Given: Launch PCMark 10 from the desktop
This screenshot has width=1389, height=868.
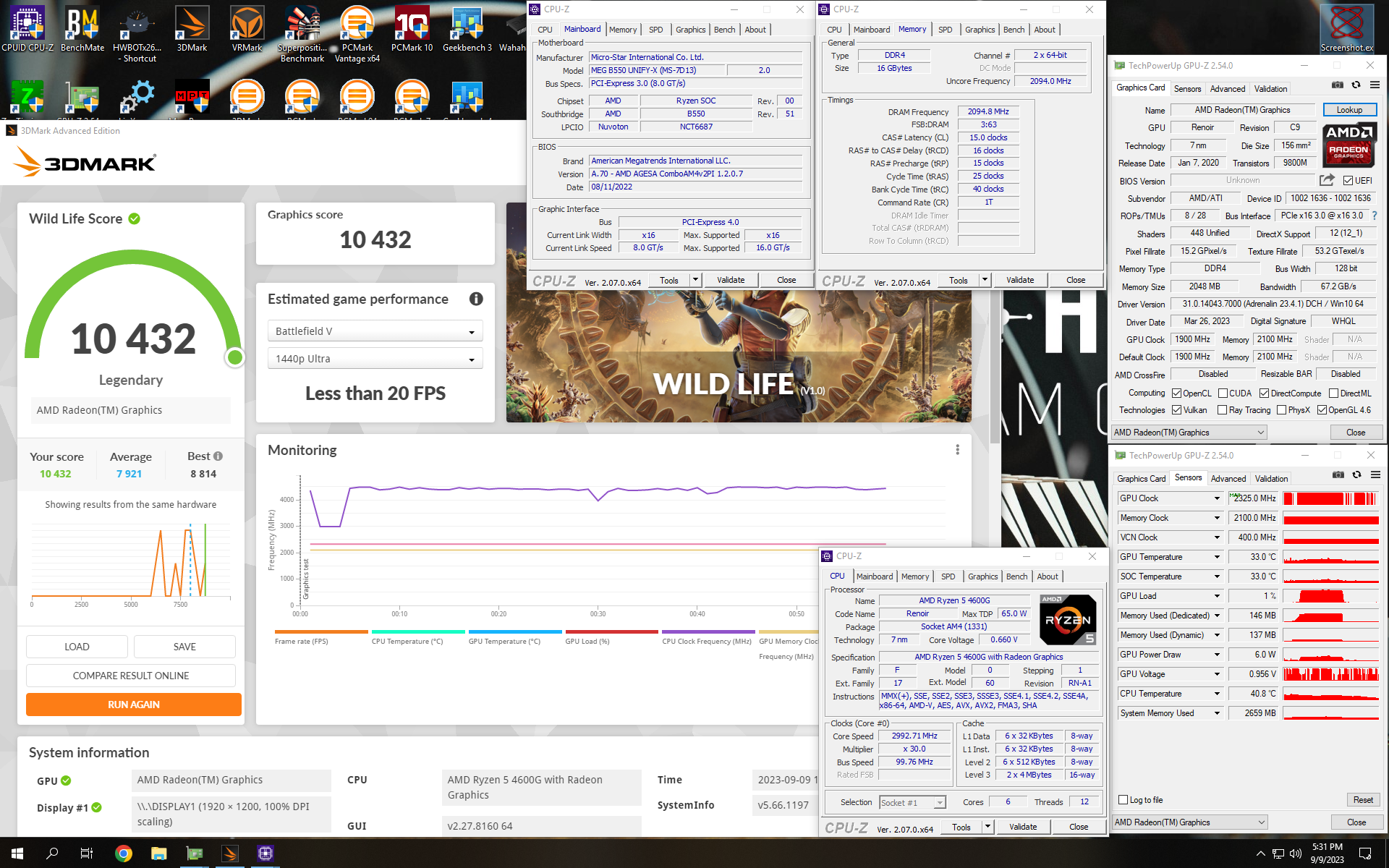Looking at the screenshot, I should (x=412, y=29).
